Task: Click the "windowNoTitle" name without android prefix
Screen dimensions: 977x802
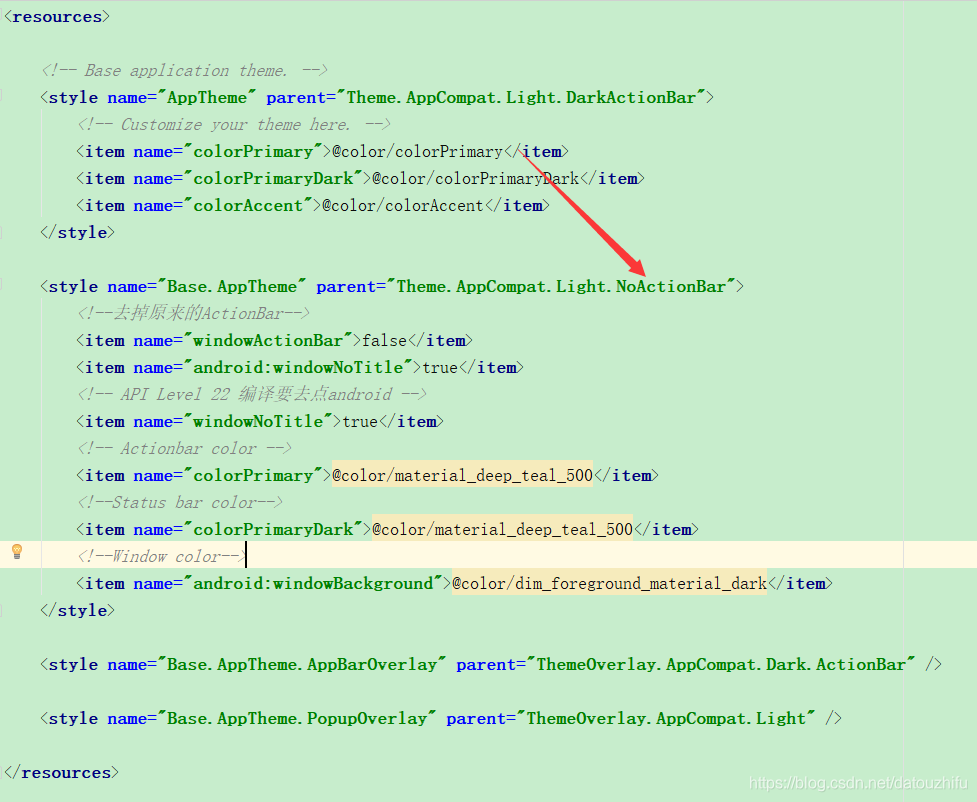Action: (x=258, y=422)
